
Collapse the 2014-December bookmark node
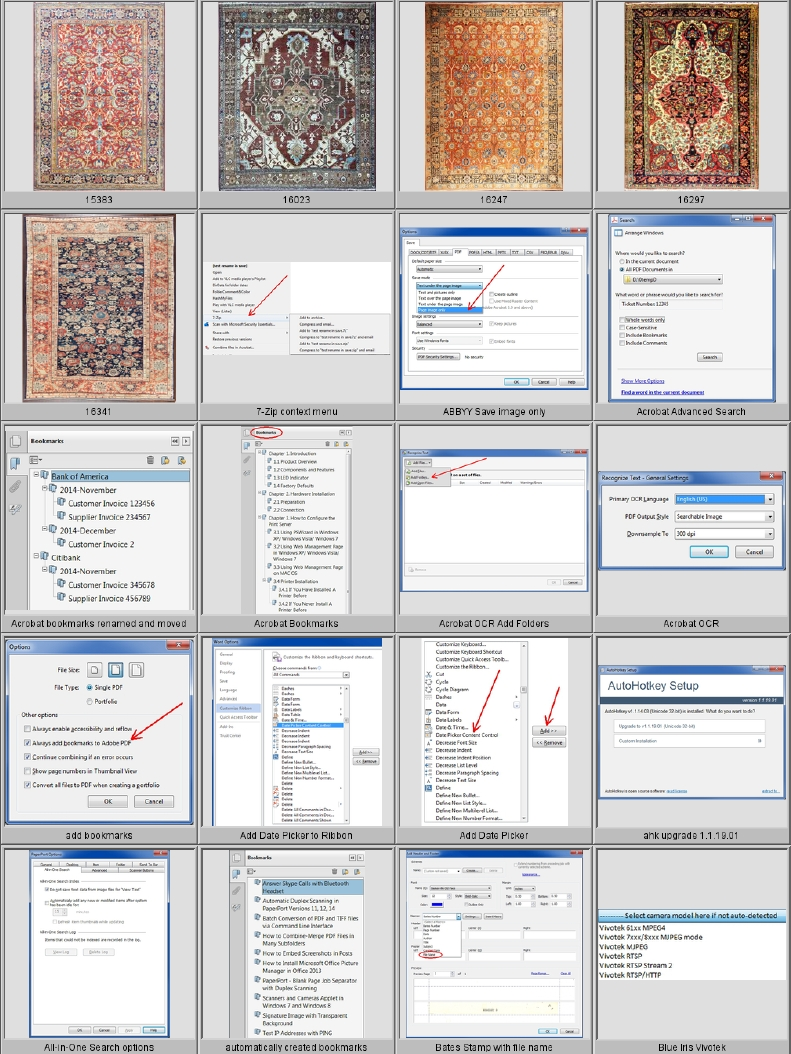pyautogui.click(x=45, y=529)
